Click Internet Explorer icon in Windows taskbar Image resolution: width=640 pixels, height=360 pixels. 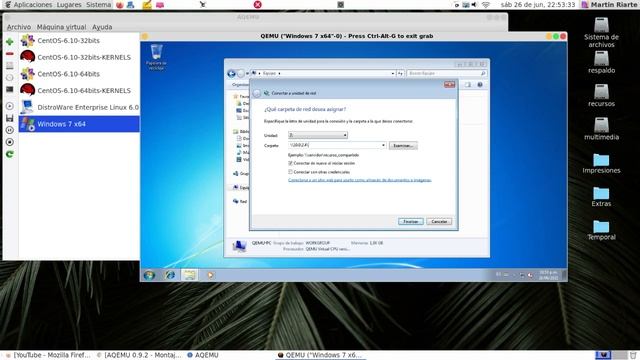170,275
